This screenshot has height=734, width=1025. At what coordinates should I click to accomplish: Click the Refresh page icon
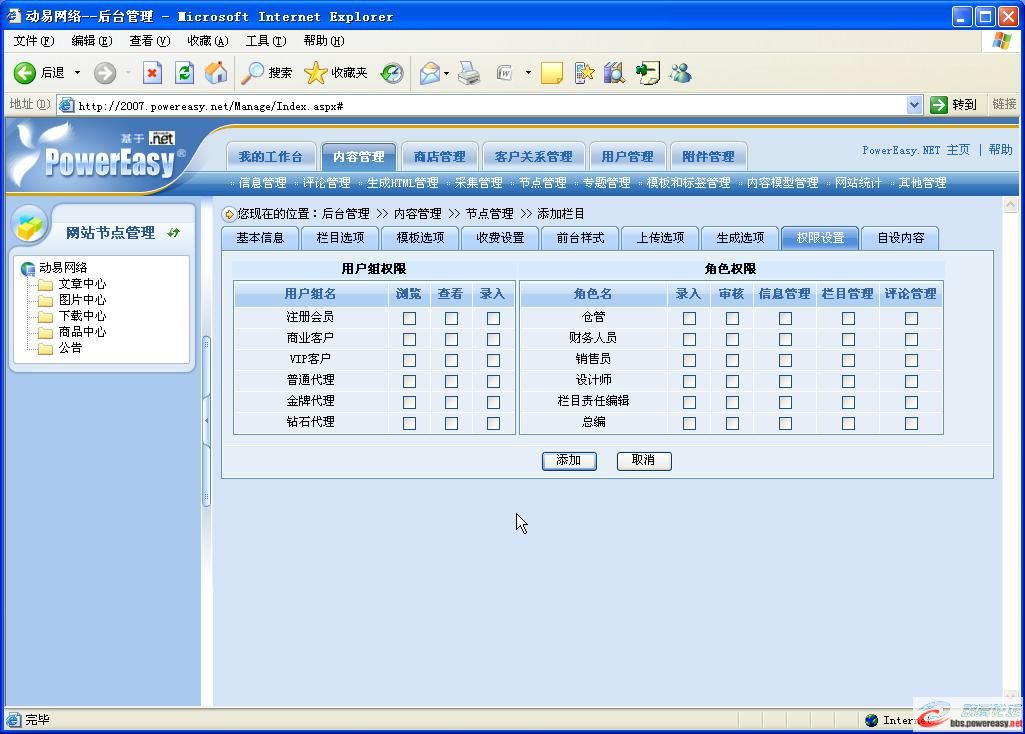pyautogui.click(x=184, y=72)
